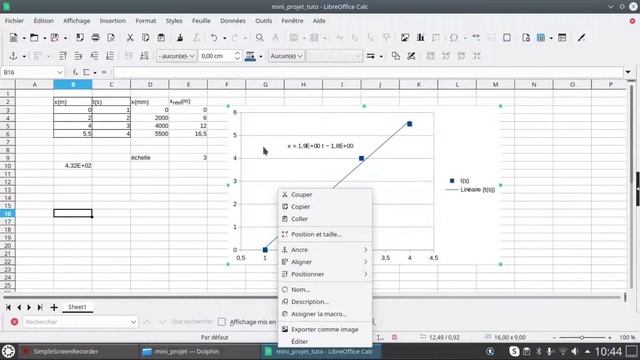Viewport: 640px width, 360px height.
Task: Click the Cut scissors icon in toolbar
Action: click(130, 38)
